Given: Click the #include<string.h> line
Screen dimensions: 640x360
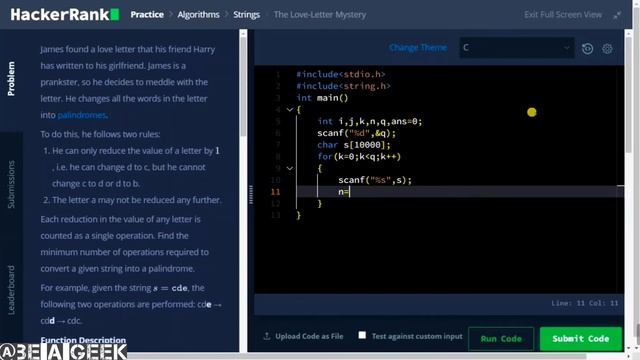Looking at the screenshot, I should 343,86.
